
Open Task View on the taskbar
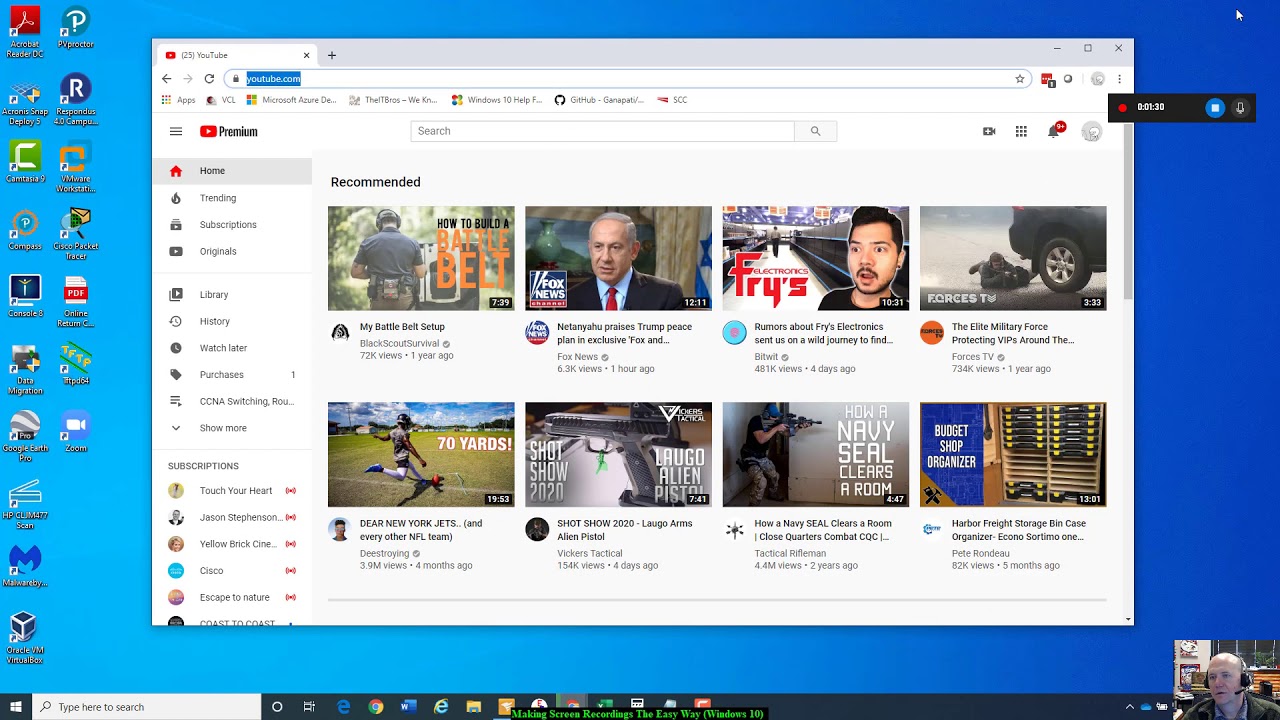[x=309, y=707]
